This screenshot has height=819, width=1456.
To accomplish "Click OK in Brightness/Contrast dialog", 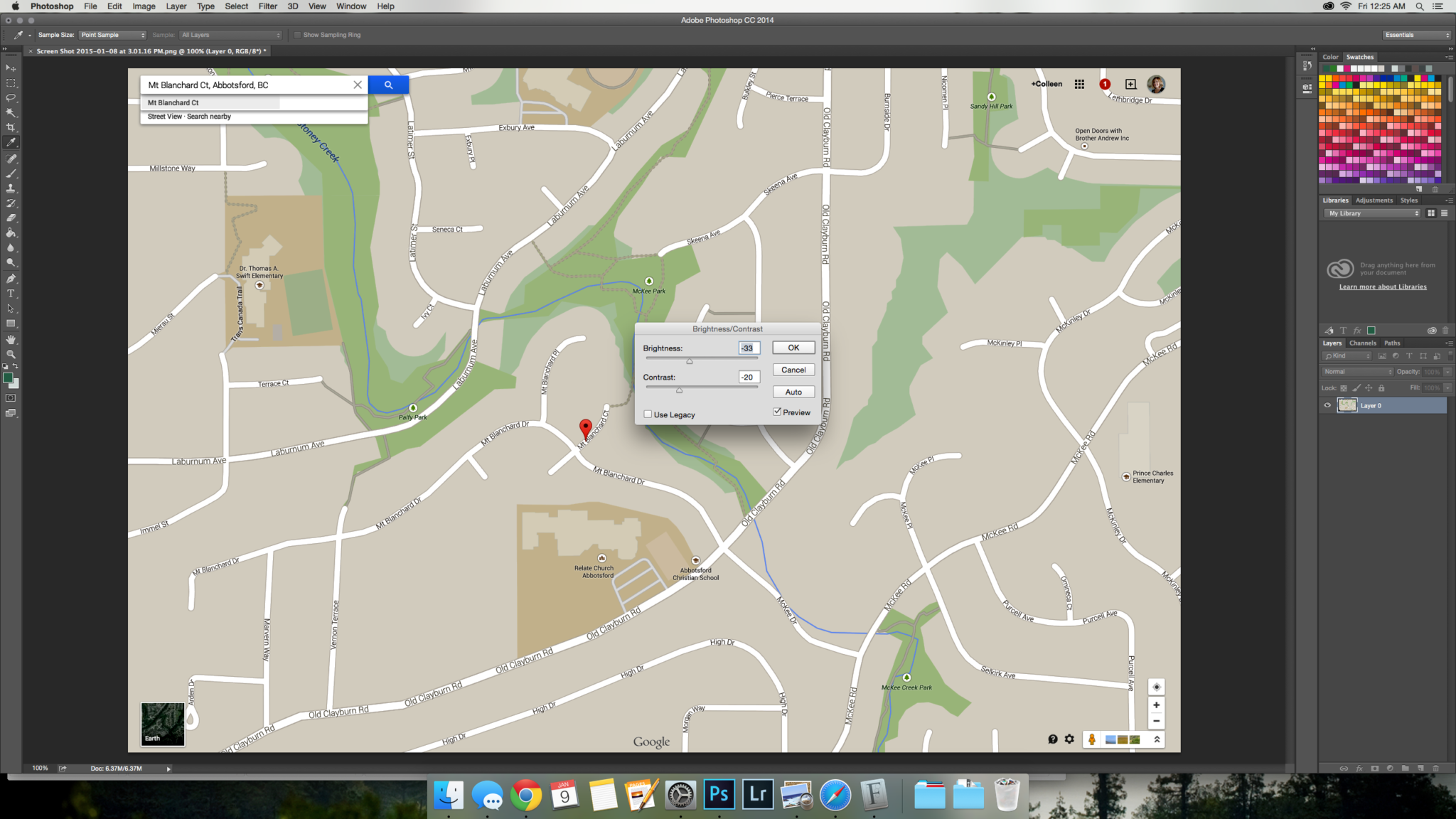I will (x=793, y=348).
